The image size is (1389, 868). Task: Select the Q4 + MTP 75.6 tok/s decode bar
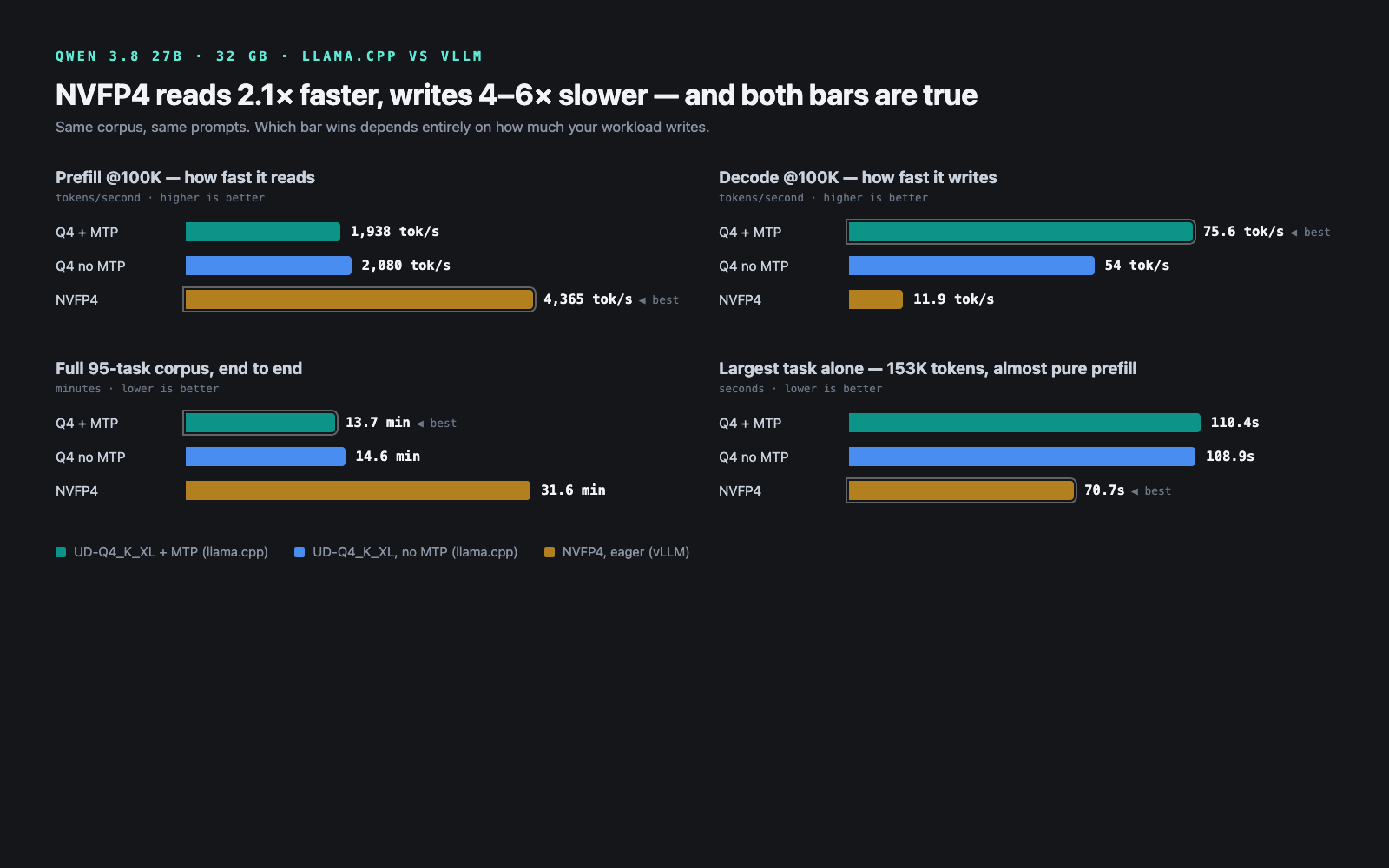tap(1021, 232)
